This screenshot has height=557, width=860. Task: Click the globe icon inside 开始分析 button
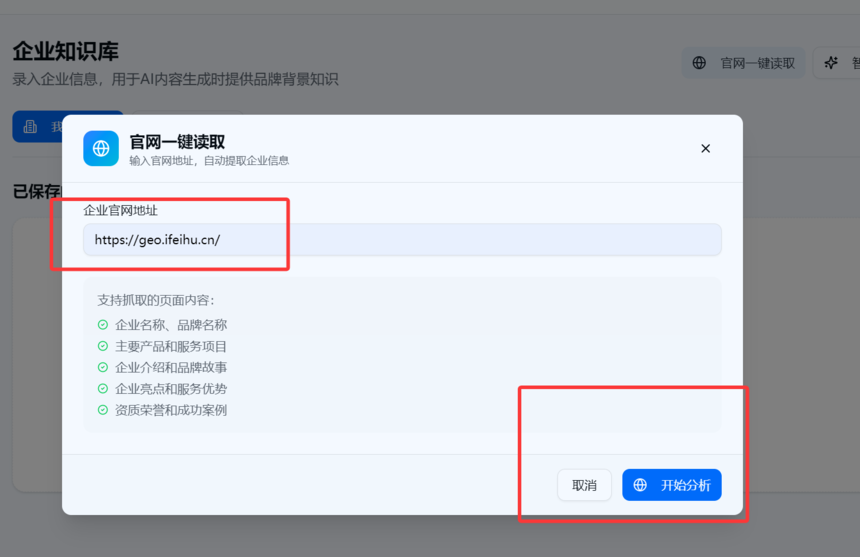pyautogui.click(x=640, y=485)
